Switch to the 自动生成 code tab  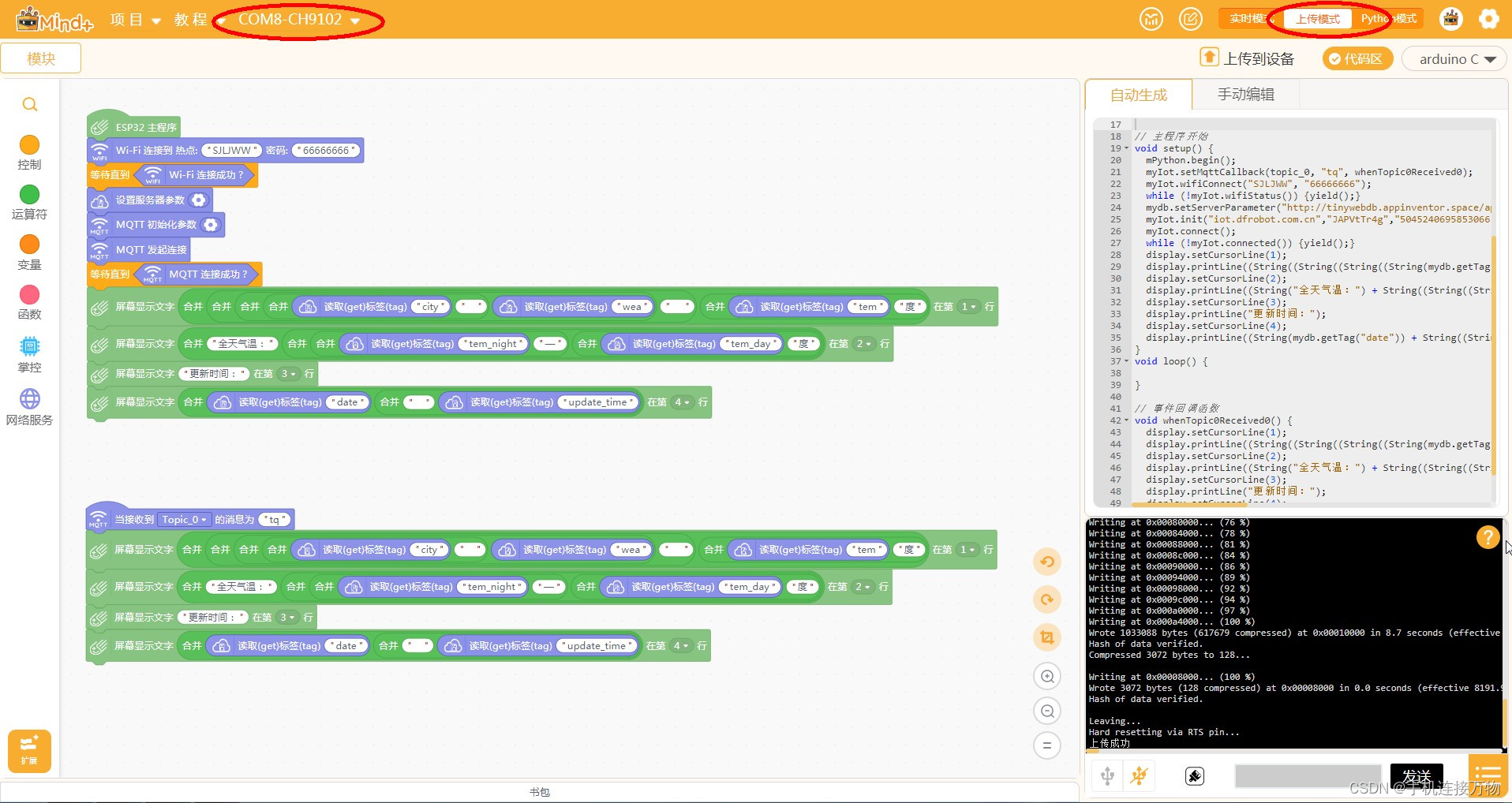(1138, 95)
